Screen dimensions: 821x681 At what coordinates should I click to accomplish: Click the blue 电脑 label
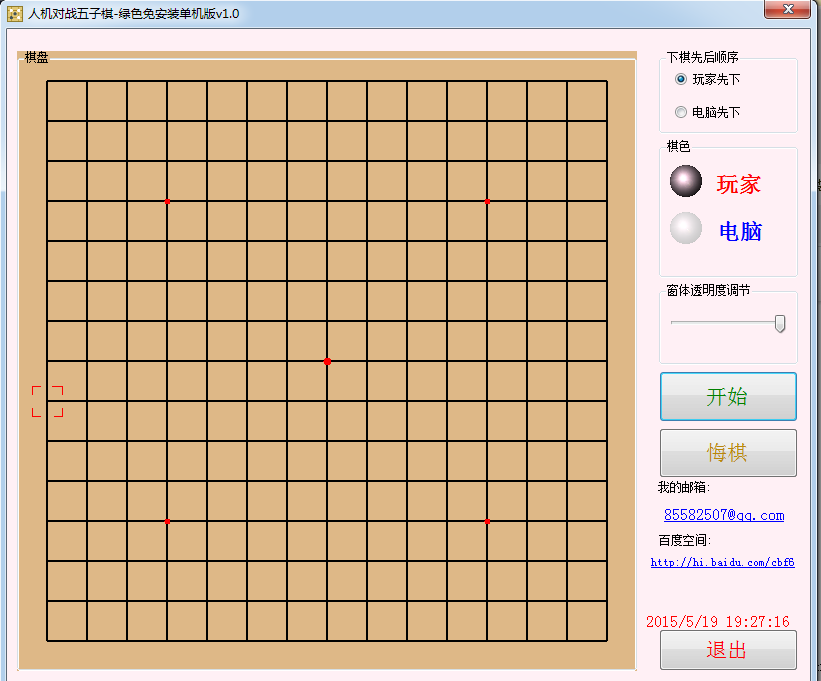coord(740,231)
